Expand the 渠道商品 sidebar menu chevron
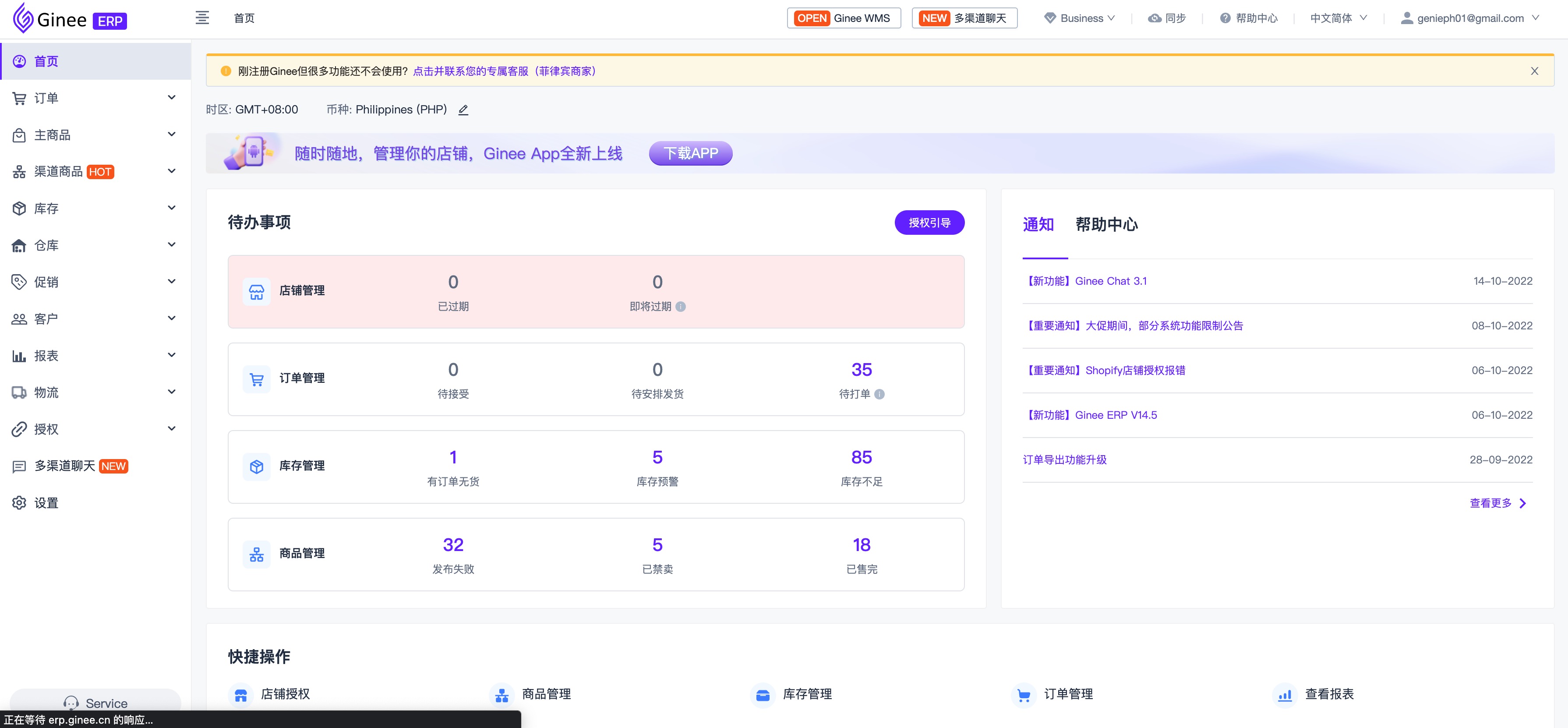 [172, 171]
